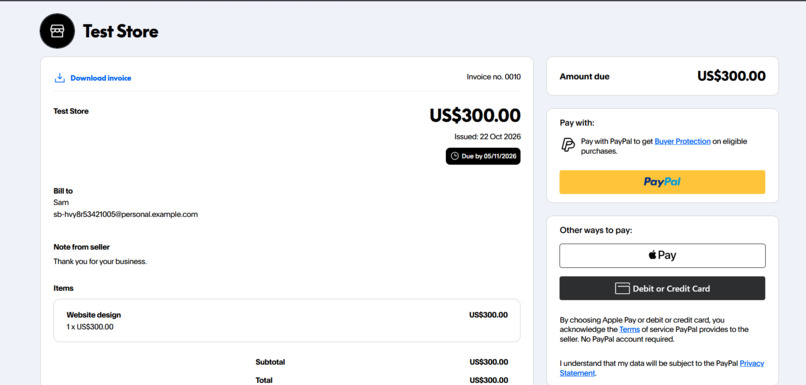806x385 pixels.
Task: Choose Apple Pay button
Action: 662,255
